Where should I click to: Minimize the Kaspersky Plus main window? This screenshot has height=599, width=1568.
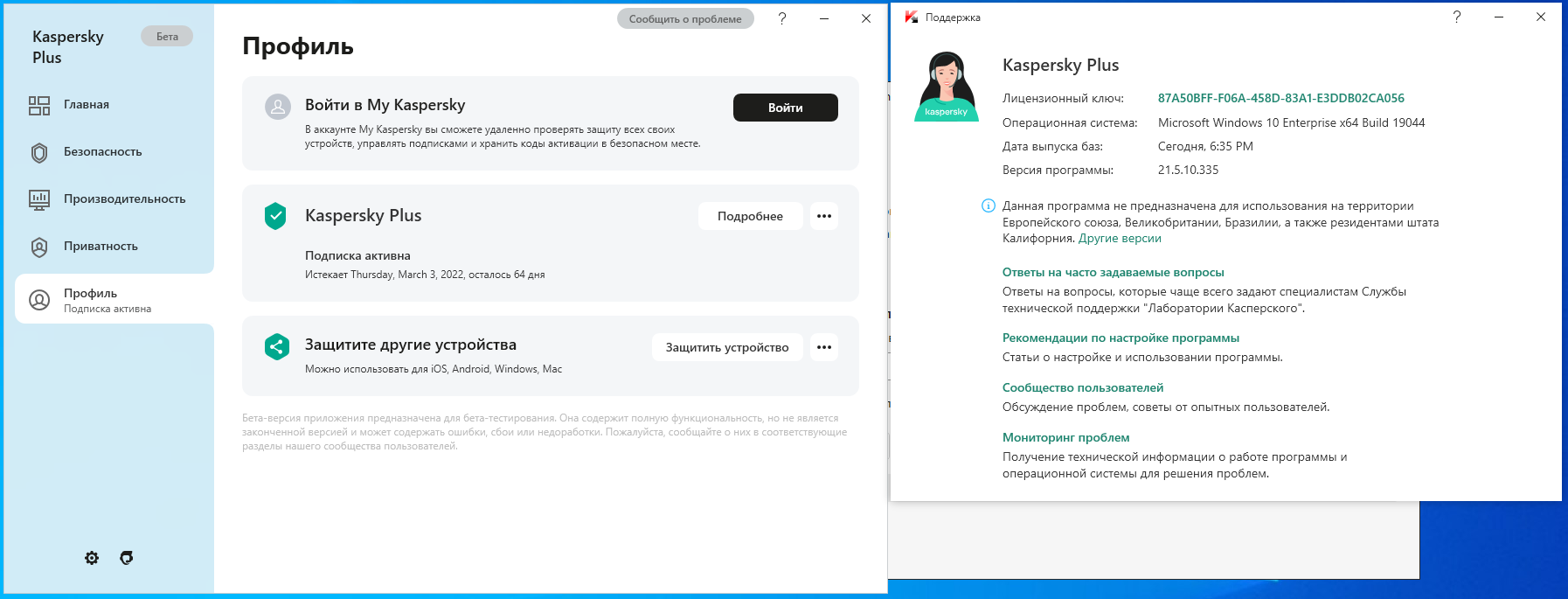(824, 18)
